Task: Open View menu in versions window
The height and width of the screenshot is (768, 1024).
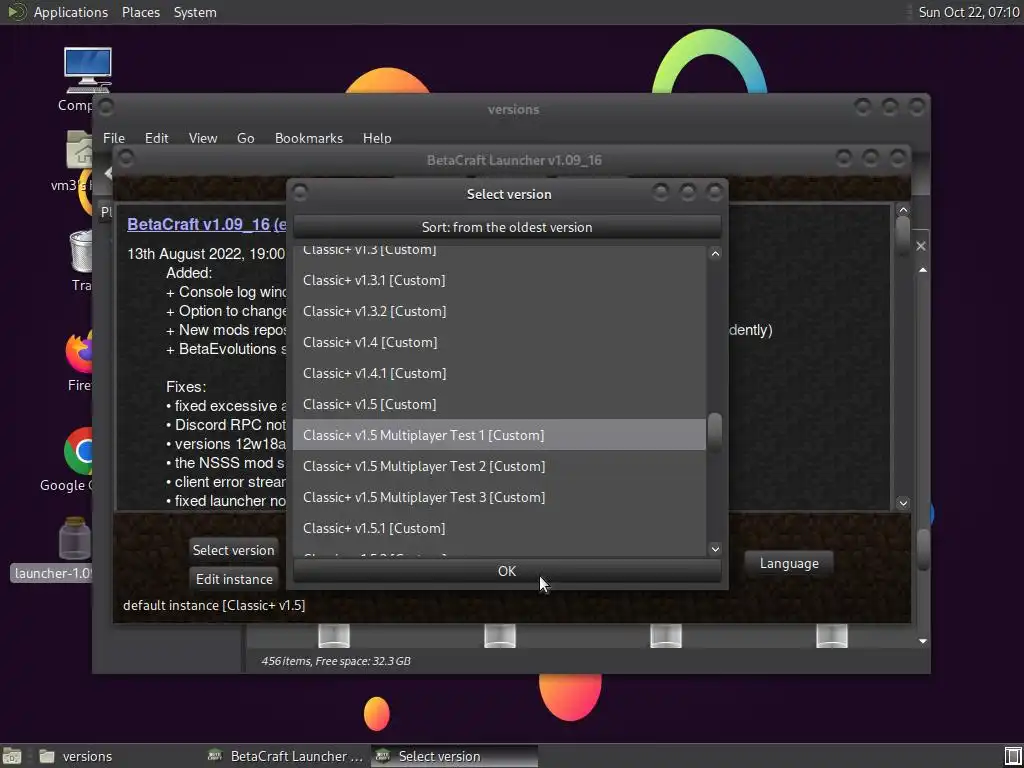Action: coord(203,138)
